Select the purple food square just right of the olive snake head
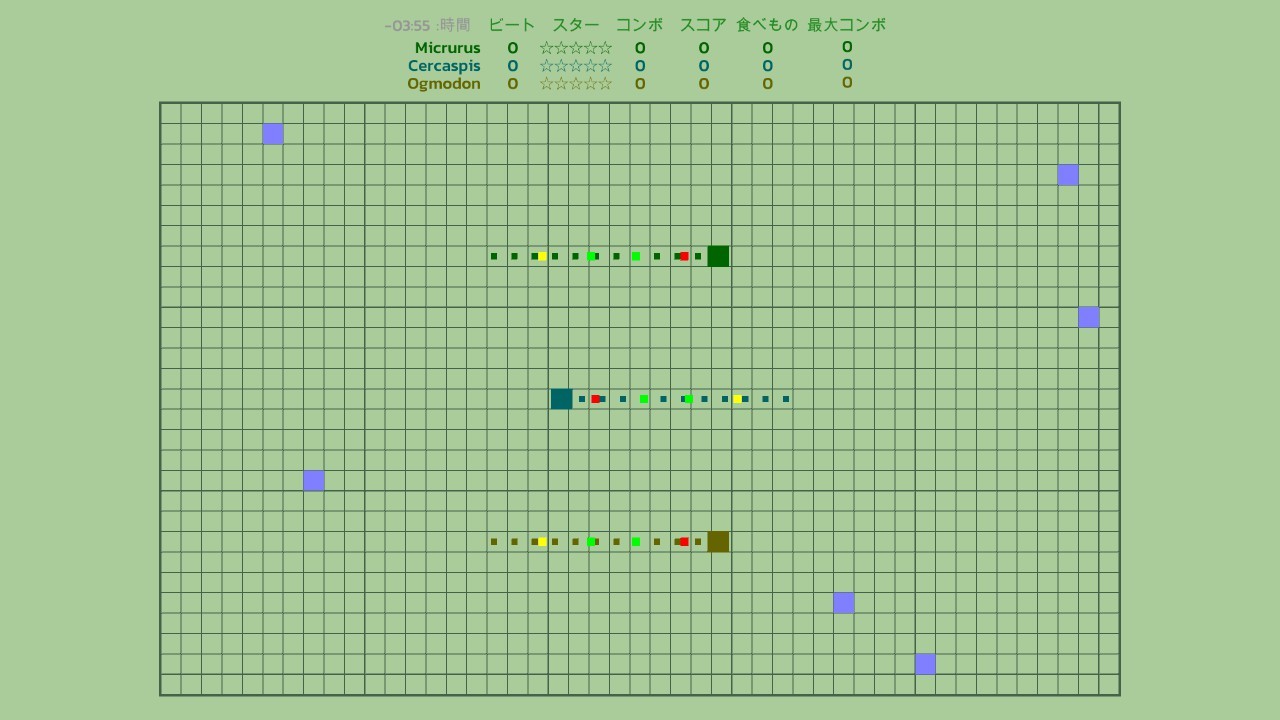The height and width of the screenshot is (720, 1280). [844, 603]
